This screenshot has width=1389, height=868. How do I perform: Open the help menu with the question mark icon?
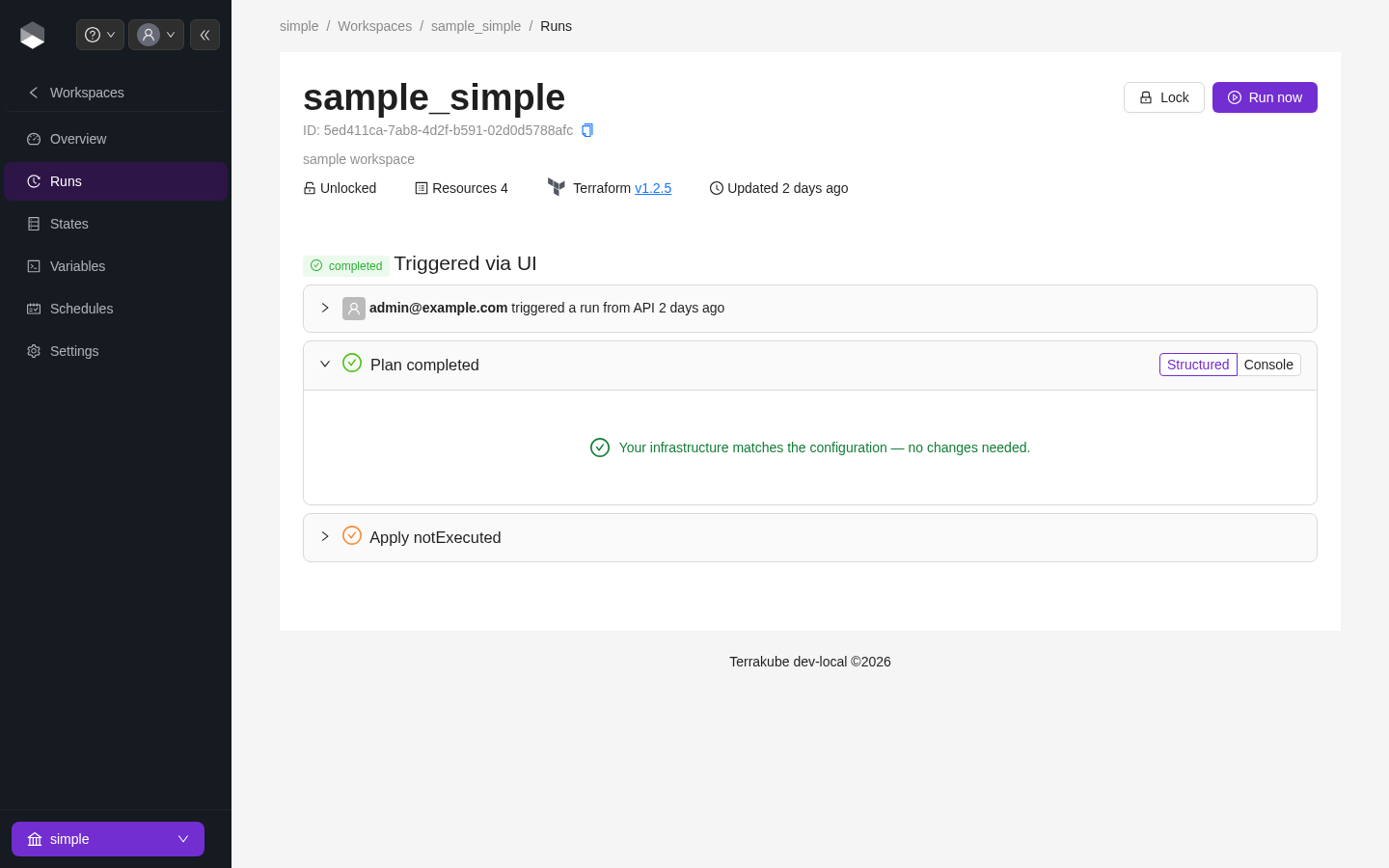point(100,35)
